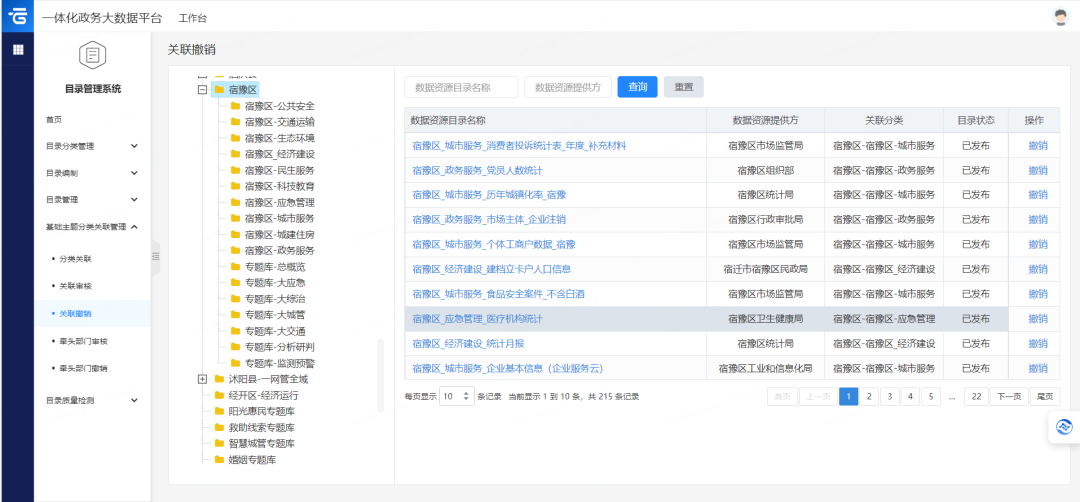Focus the 数据资源目录名称 search input field

click(461, 87)
